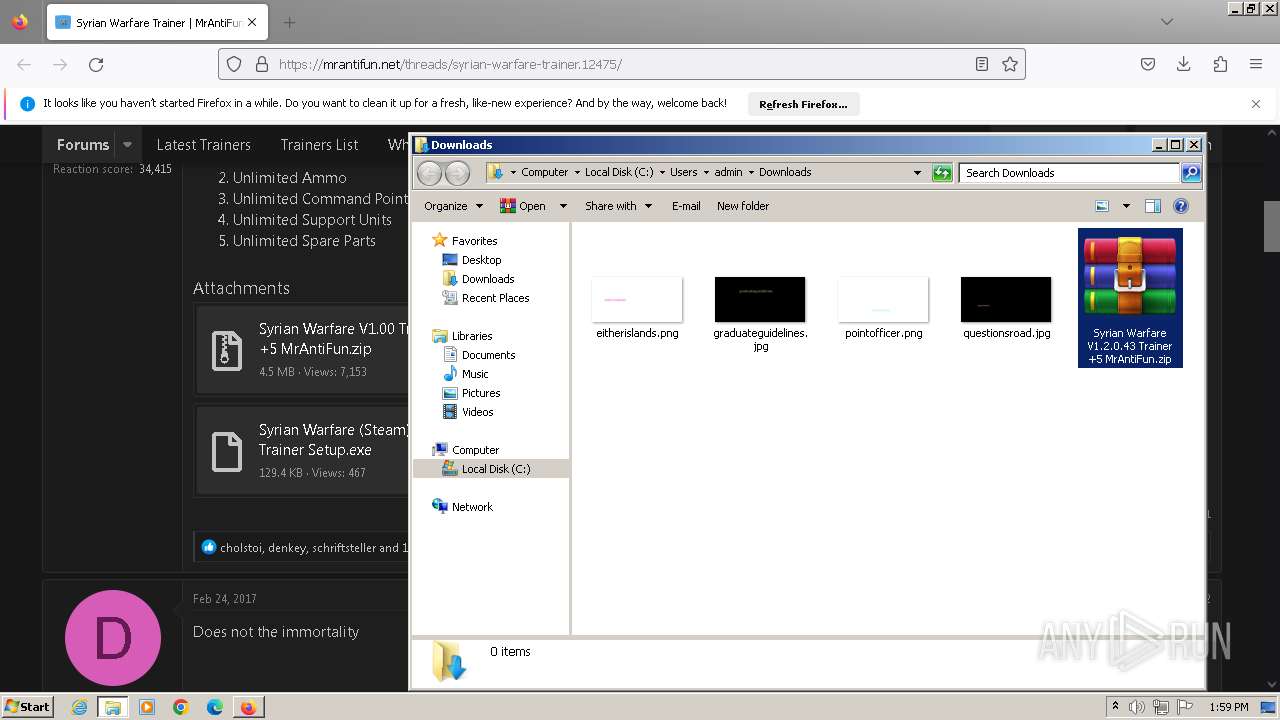Toggle the preview pane button
The image size is (1280, 720).
[1152, 206]
